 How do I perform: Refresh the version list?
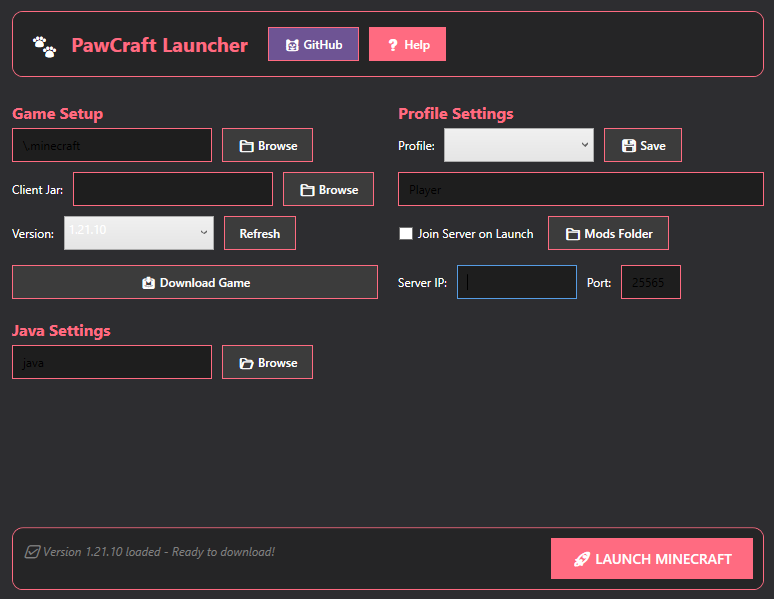(260, 233)
